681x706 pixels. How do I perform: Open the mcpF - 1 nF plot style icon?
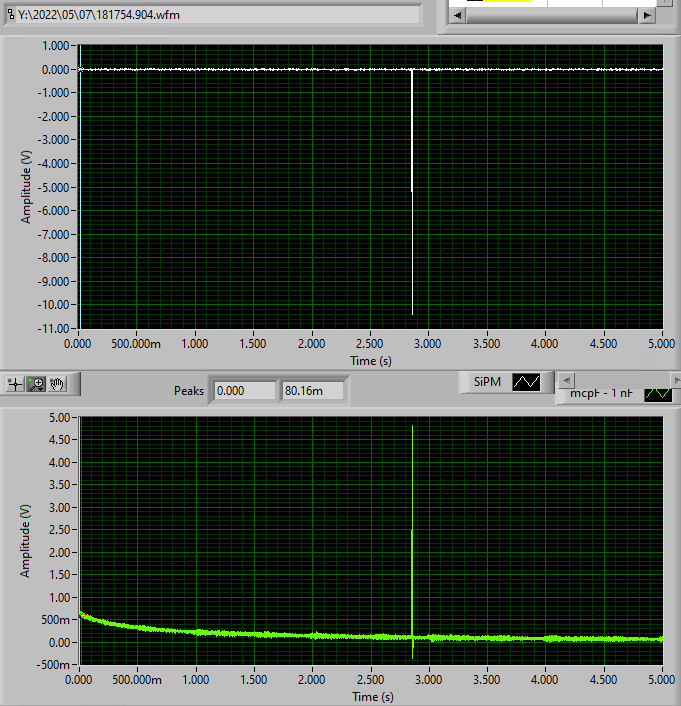[658, 394]
